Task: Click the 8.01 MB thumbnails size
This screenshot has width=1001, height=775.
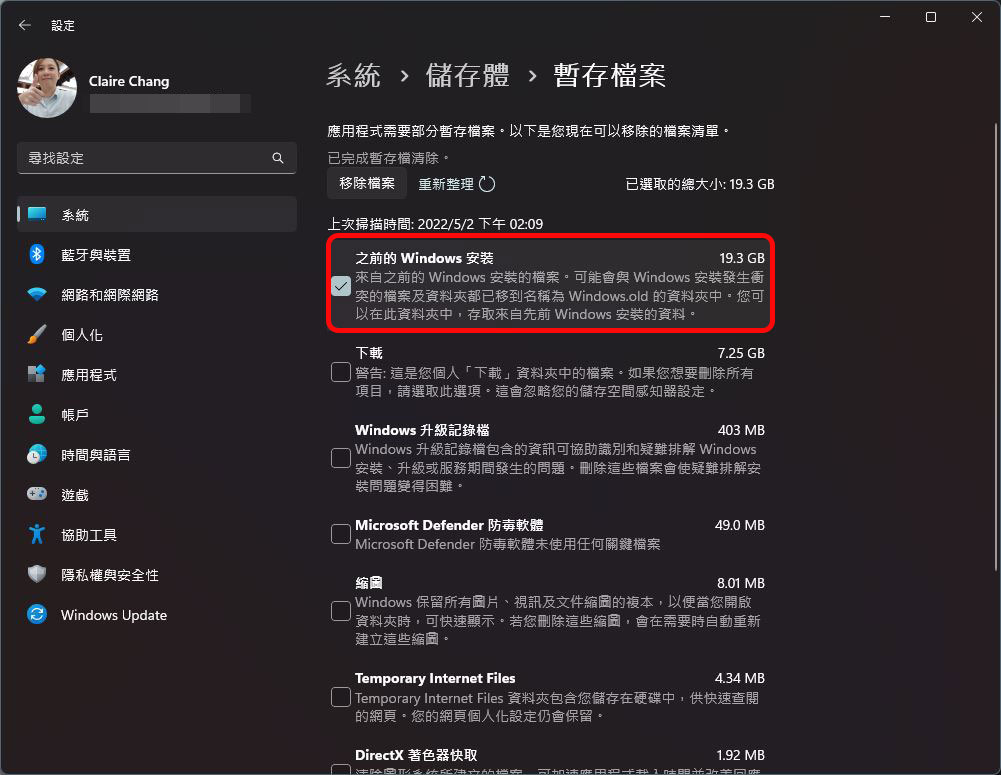Action: (741, 583)
